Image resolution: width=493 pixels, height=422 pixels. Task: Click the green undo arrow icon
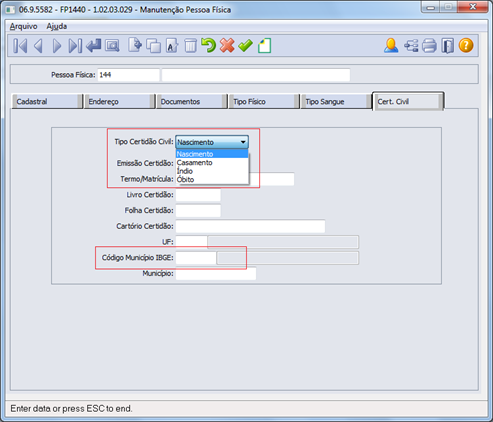pyautogui.click(x=209, y=45)
